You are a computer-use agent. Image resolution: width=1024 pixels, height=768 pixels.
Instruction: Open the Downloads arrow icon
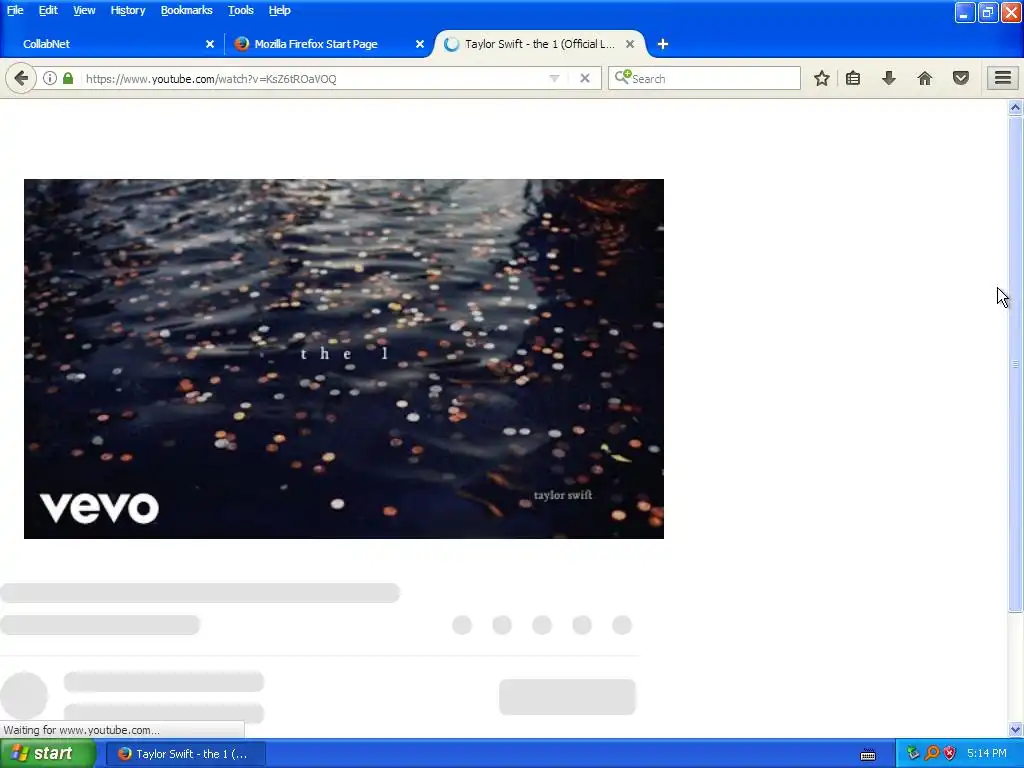889,78
